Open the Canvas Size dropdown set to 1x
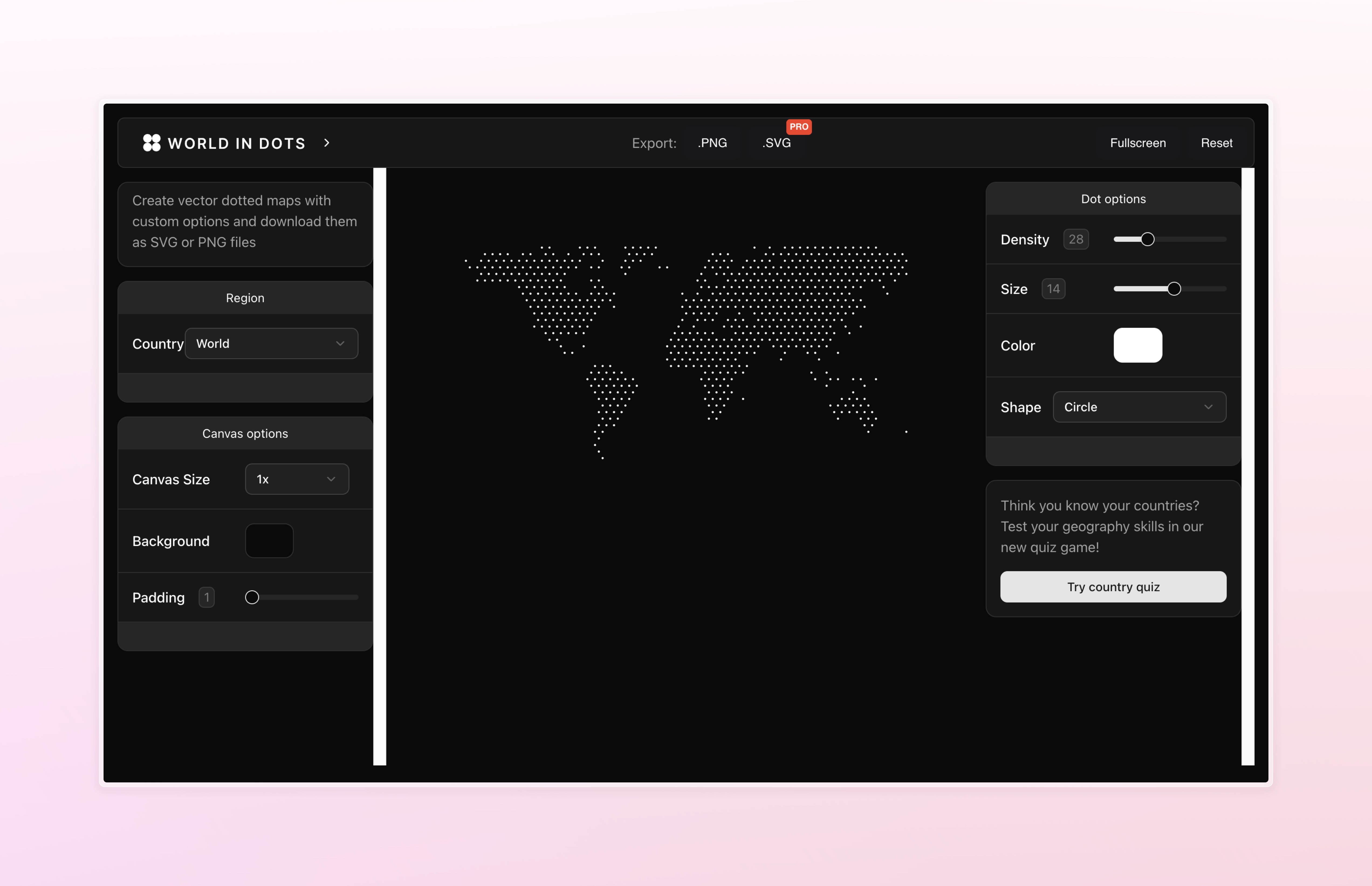 point(297,479)
